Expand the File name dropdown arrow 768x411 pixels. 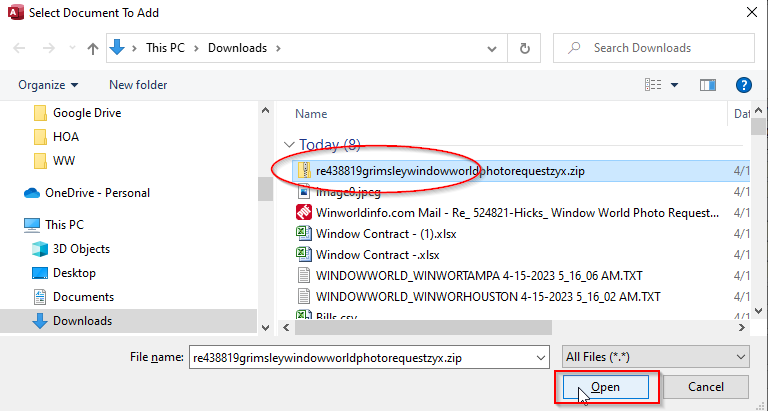point(541,358)
